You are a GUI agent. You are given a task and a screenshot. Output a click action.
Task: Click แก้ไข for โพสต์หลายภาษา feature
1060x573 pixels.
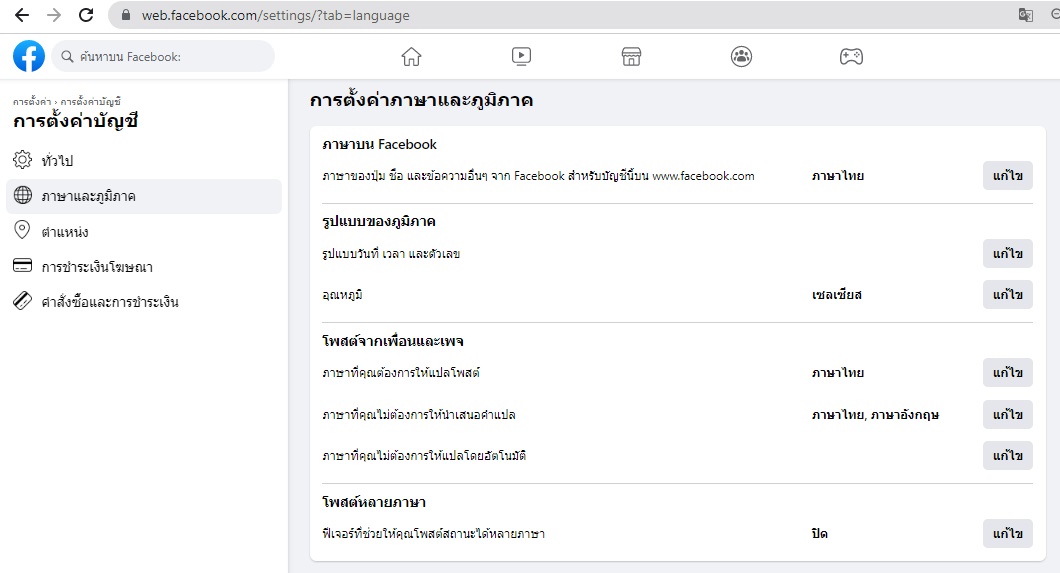coord(1007,535)
